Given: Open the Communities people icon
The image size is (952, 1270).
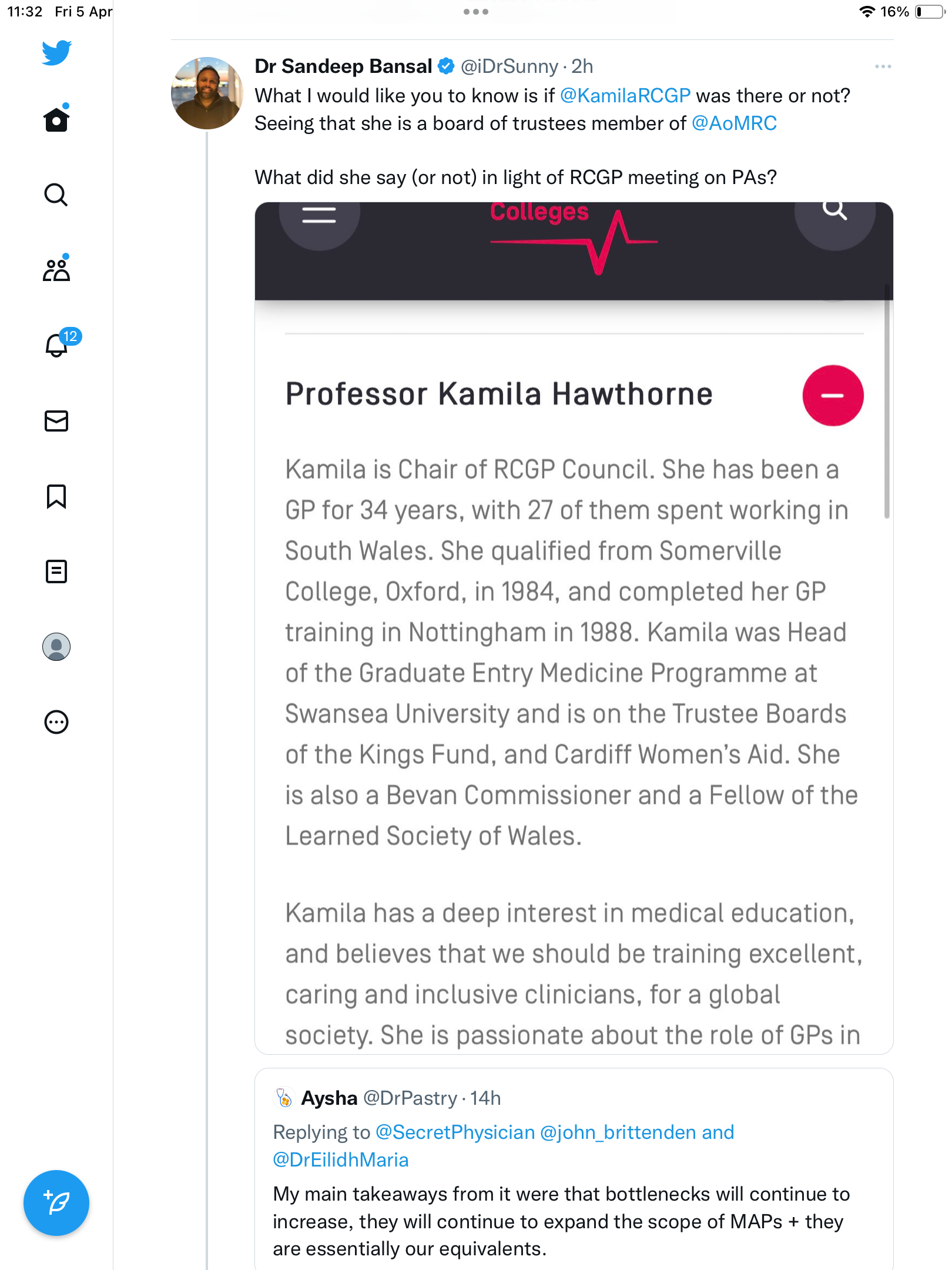Looking at the screenshot, I should (56, 270).
